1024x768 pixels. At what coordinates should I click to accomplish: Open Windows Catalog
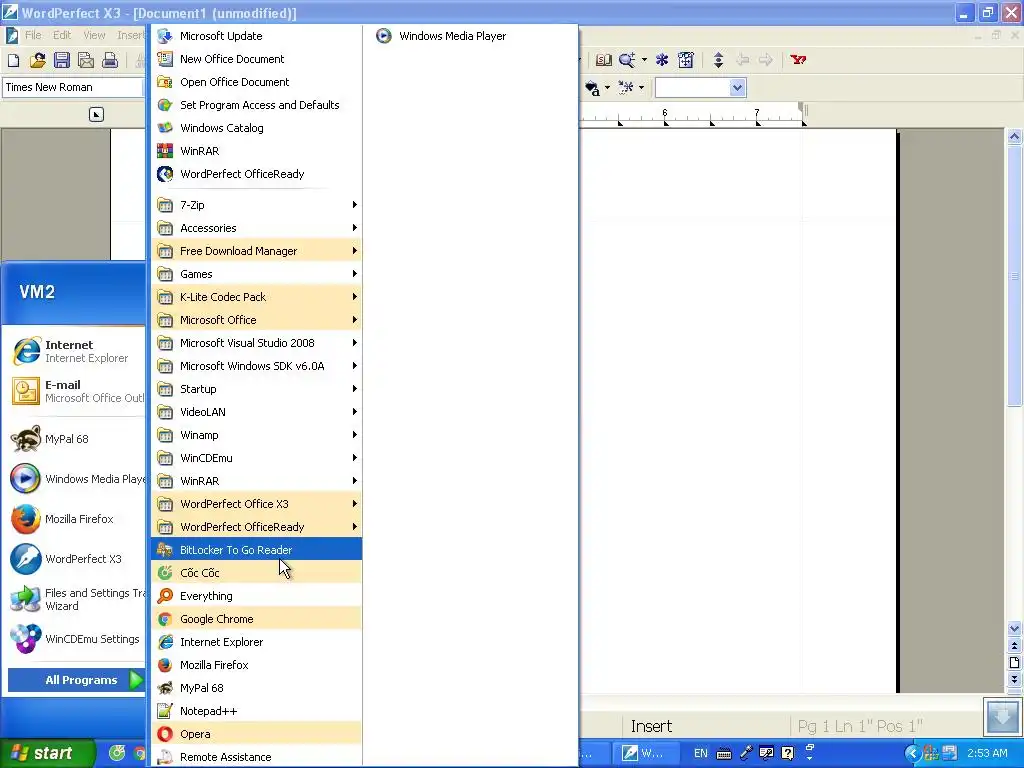click(256, 128)
